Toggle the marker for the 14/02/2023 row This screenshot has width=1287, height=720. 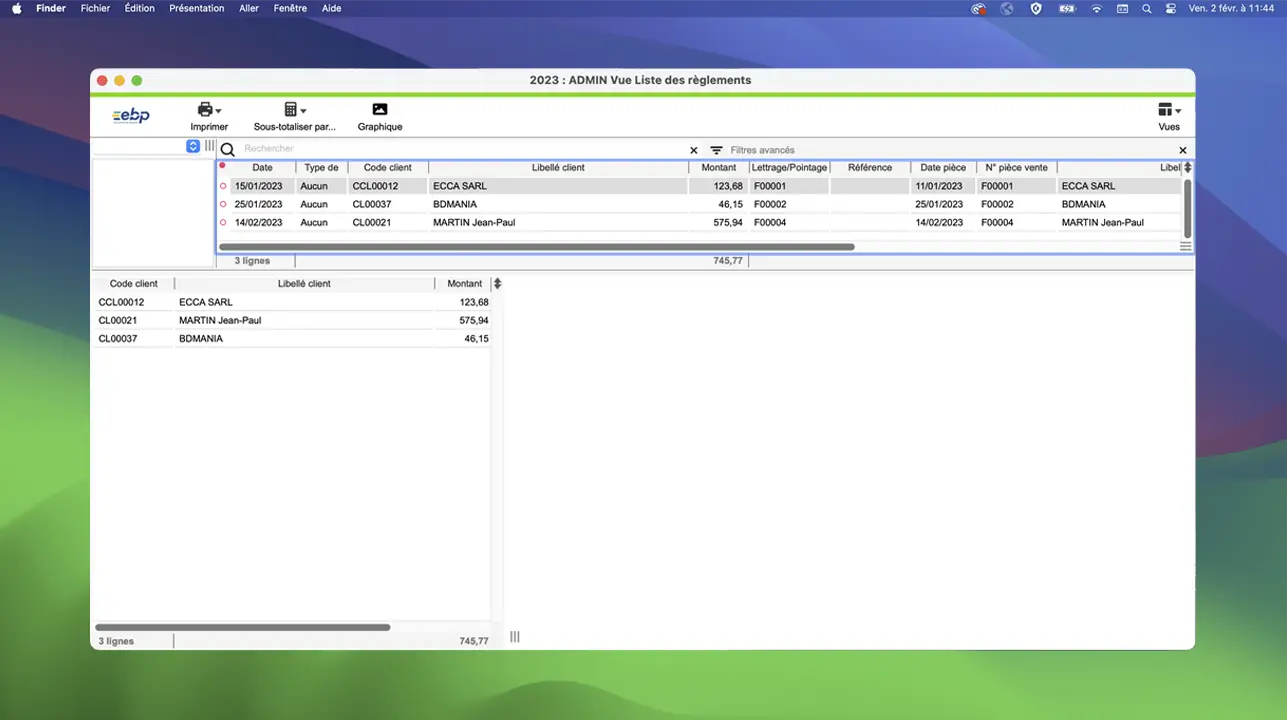coord(223,222)
